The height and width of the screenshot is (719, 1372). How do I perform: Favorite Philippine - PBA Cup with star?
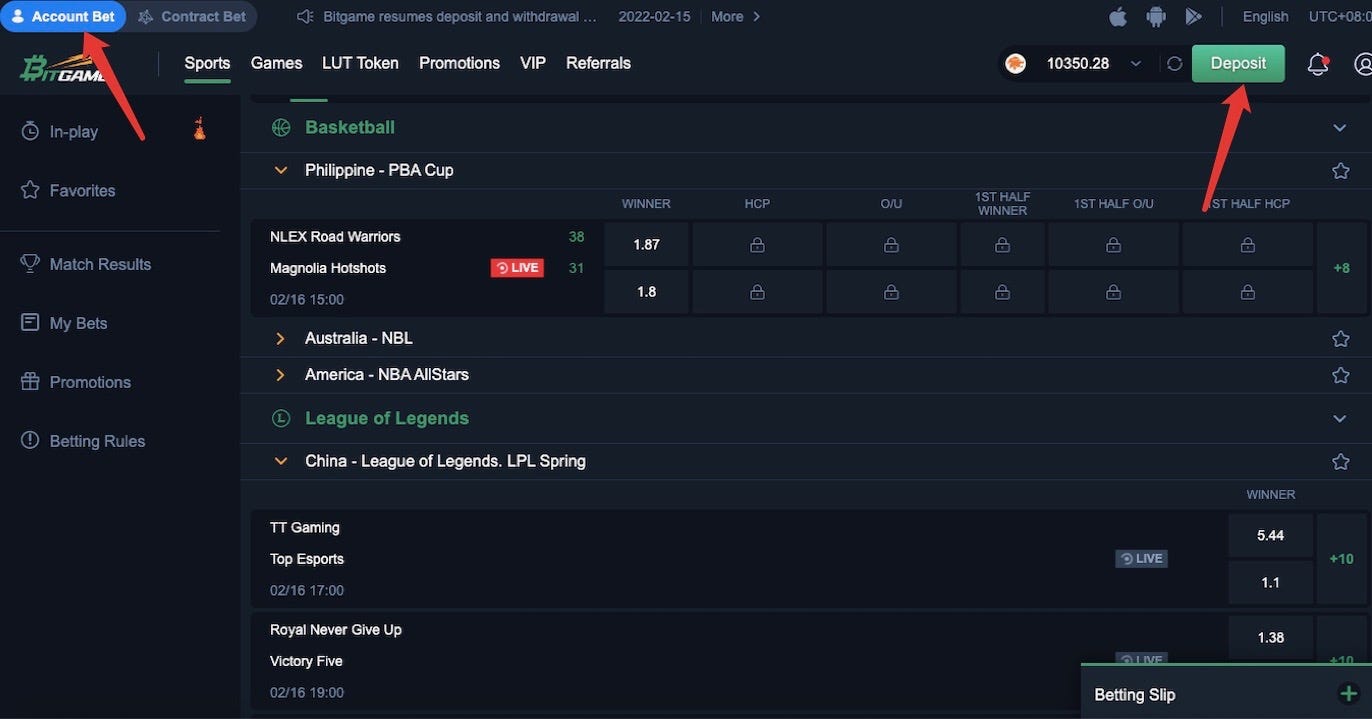(1341, 171)
